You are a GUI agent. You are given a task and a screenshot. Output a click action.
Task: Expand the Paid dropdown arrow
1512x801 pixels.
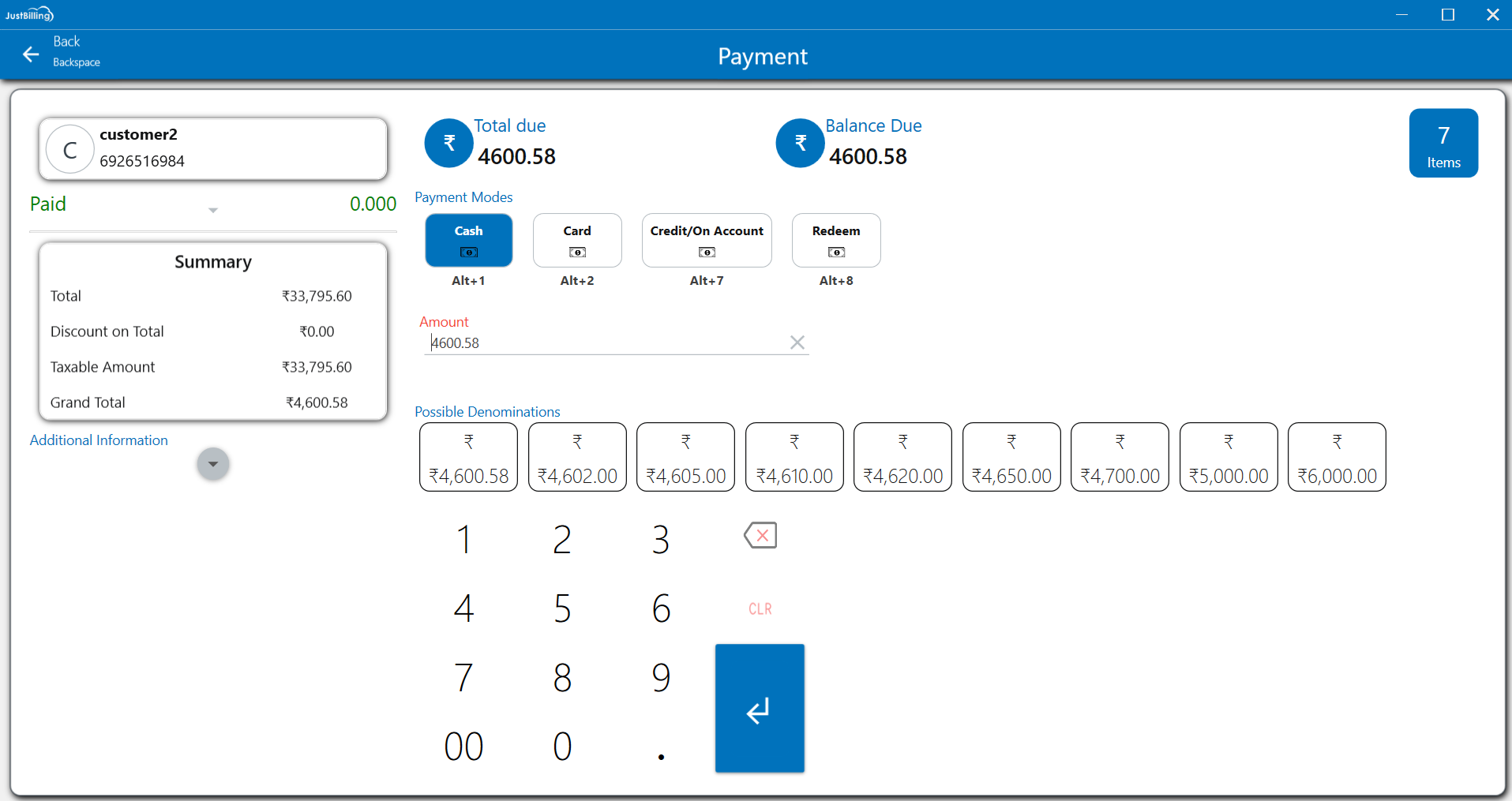tap(212, 210)
